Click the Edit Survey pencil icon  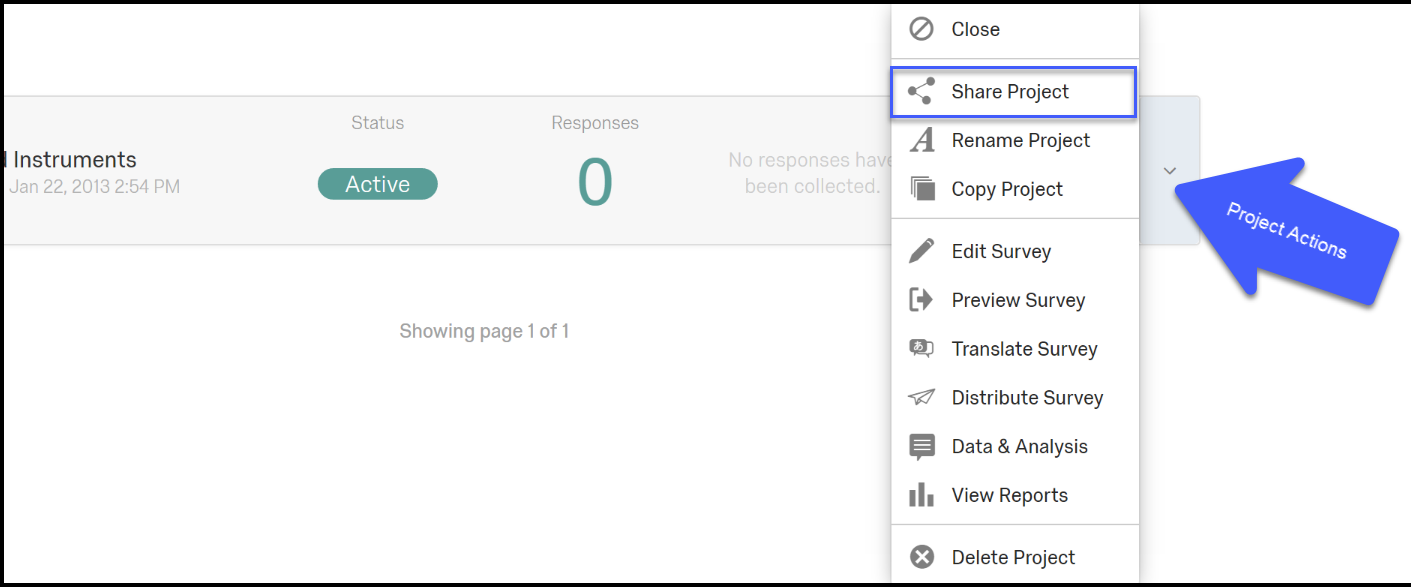[921, 251]
